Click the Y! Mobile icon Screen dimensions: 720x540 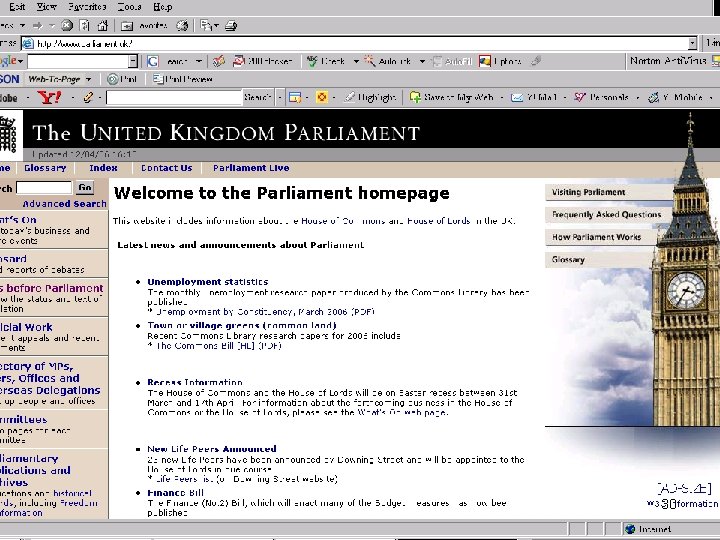[x=653, y=97]
